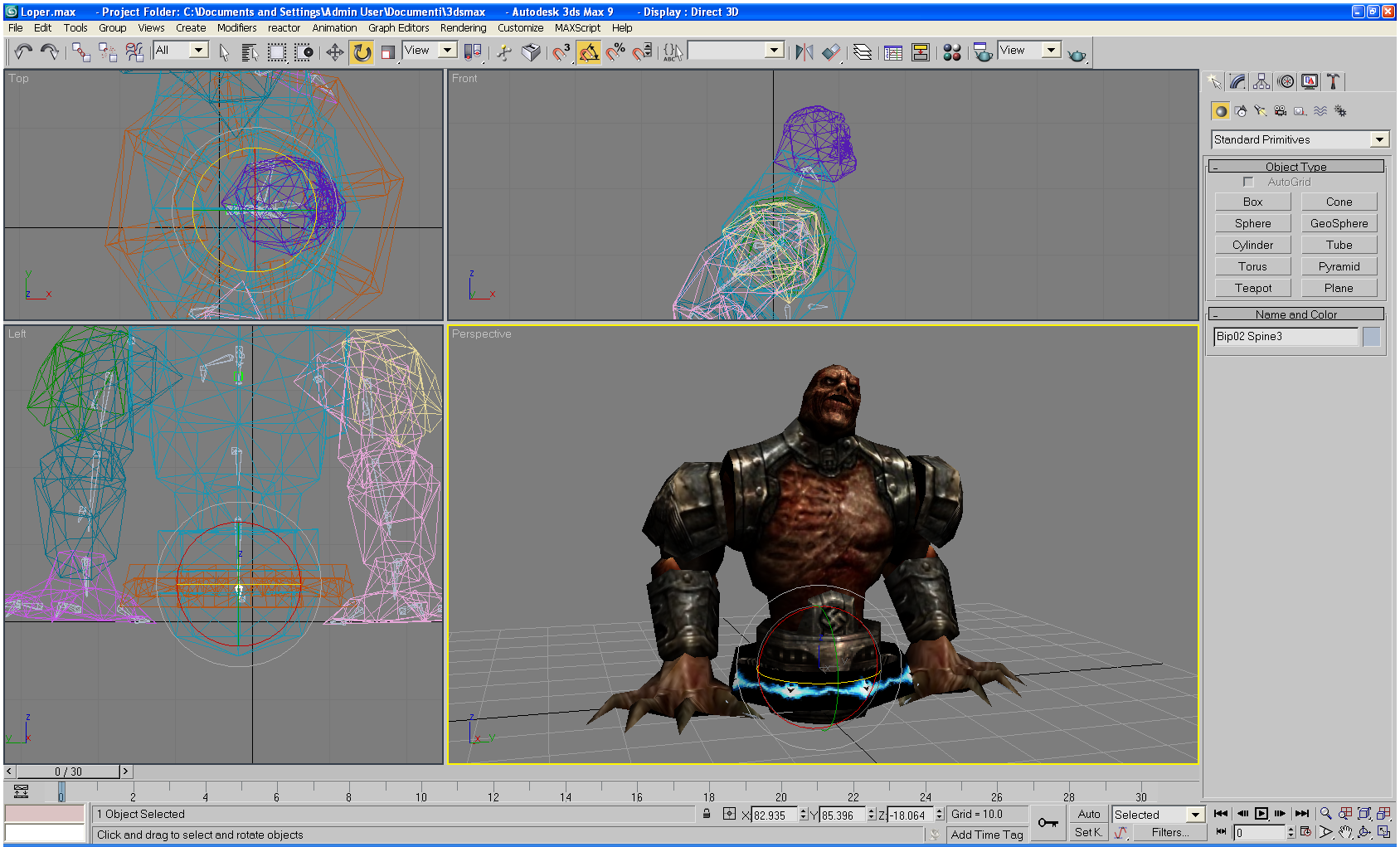Select the Rectangular Selection Region tool
Image resolution: width=1400 pixels, height=847 pixels.
276,52
